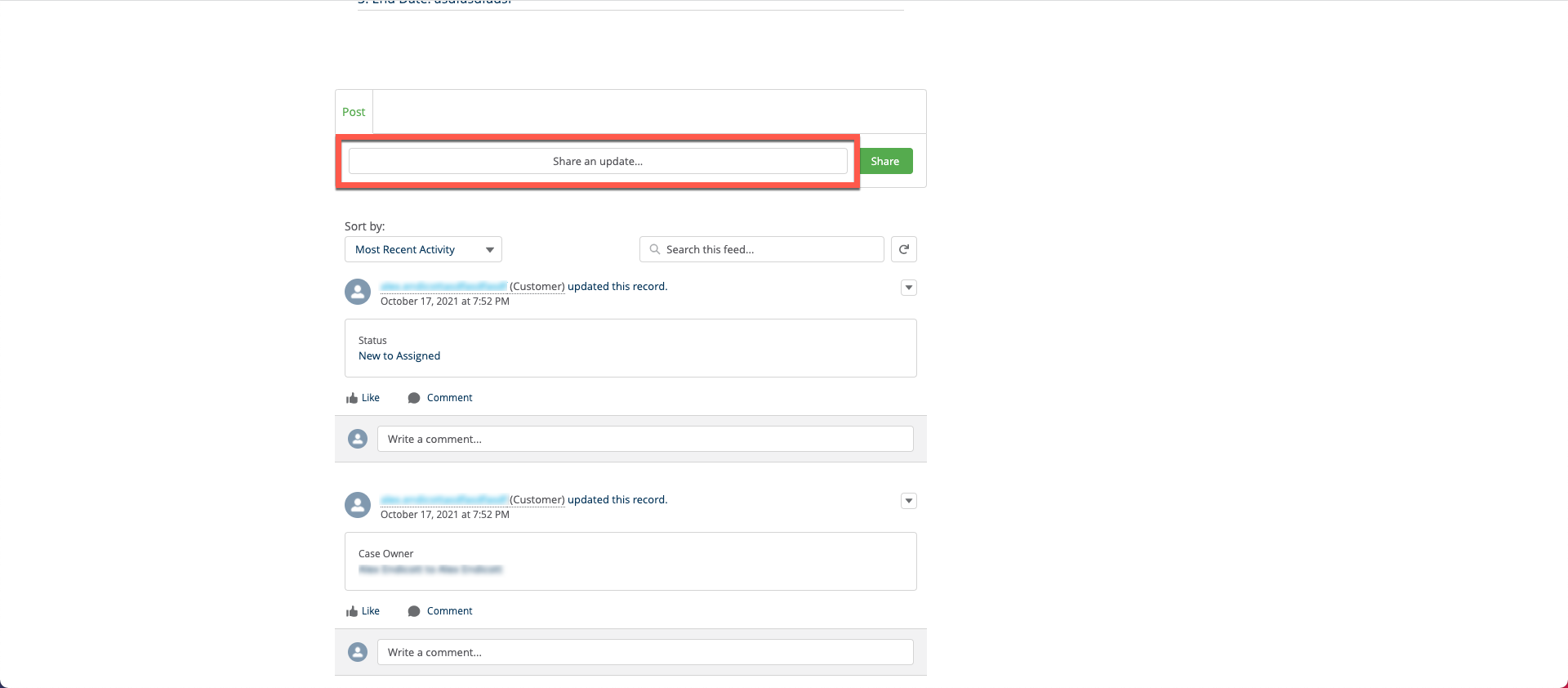Screen dimensions: 1568x688
Task: Open the user link on the Status update post
Action: pos(443,286)
